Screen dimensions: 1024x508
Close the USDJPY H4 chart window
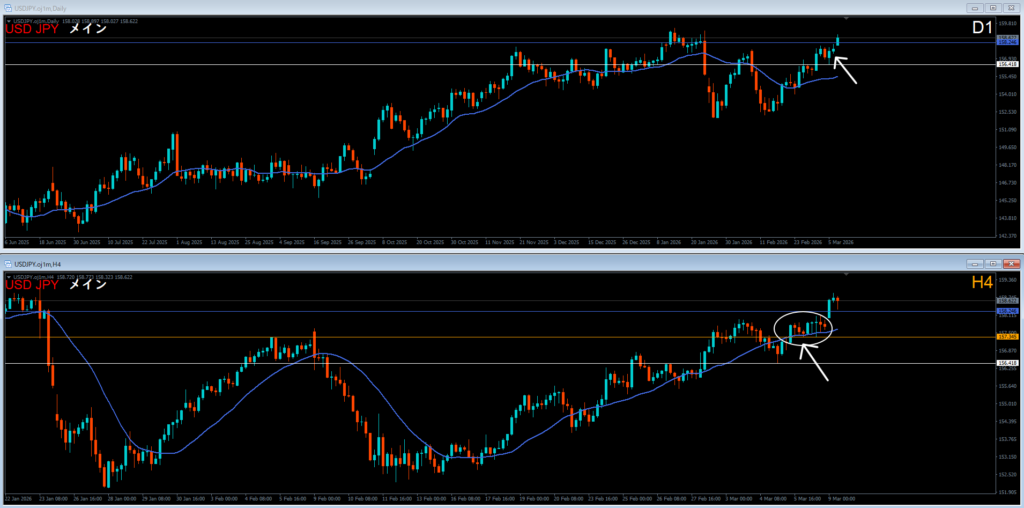click(1010, 264)
